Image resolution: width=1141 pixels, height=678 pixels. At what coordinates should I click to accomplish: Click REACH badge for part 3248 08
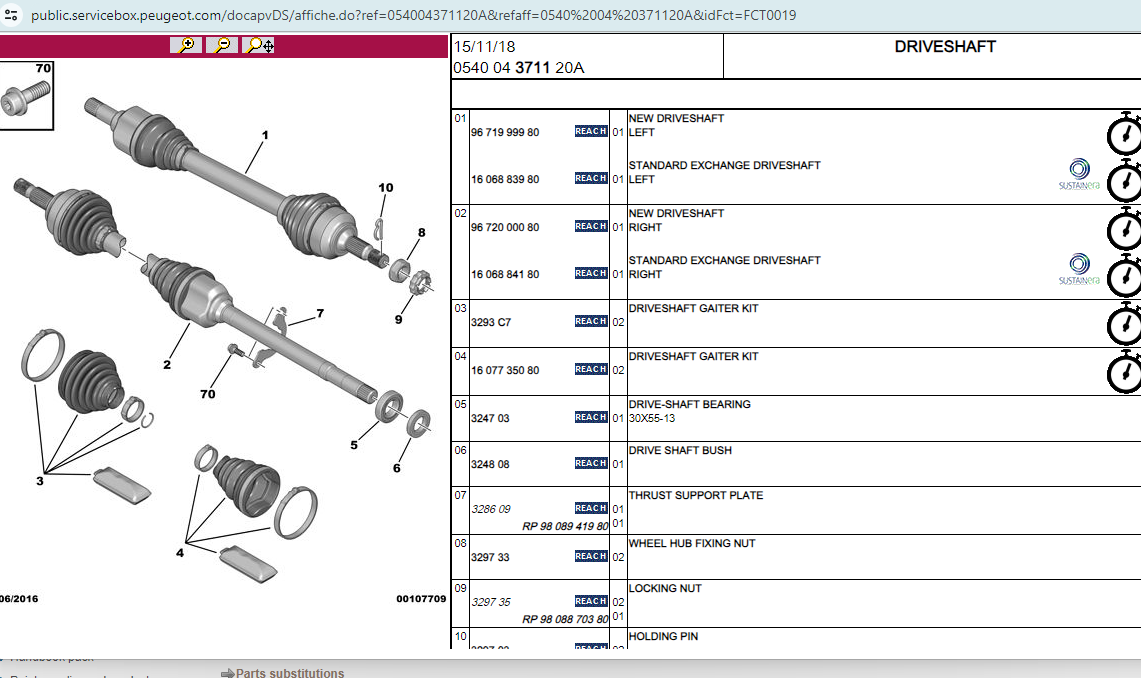pyautogui.click(x=591, y=463)
